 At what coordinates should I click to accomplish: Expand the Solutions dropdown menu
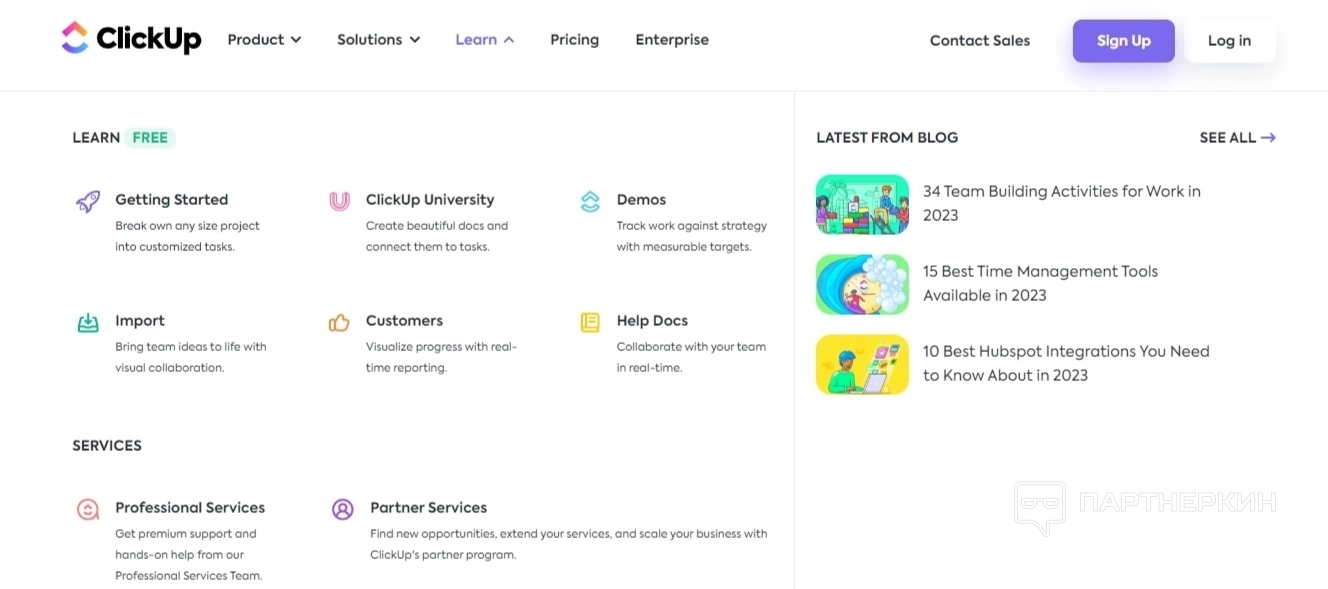(x=378, y=40)
